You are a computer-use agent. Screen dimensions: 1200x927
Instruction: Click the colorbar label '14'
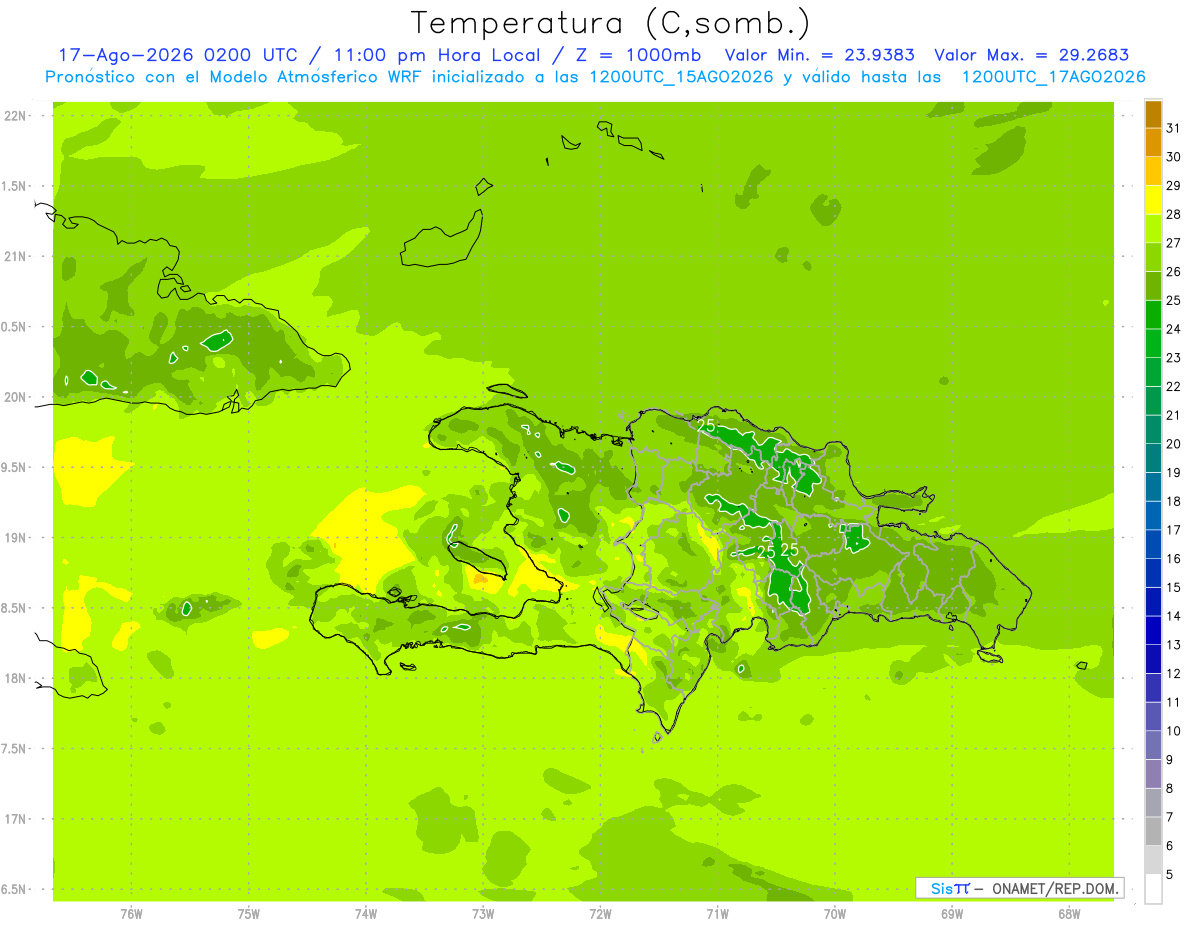[x=1174, y=616]
